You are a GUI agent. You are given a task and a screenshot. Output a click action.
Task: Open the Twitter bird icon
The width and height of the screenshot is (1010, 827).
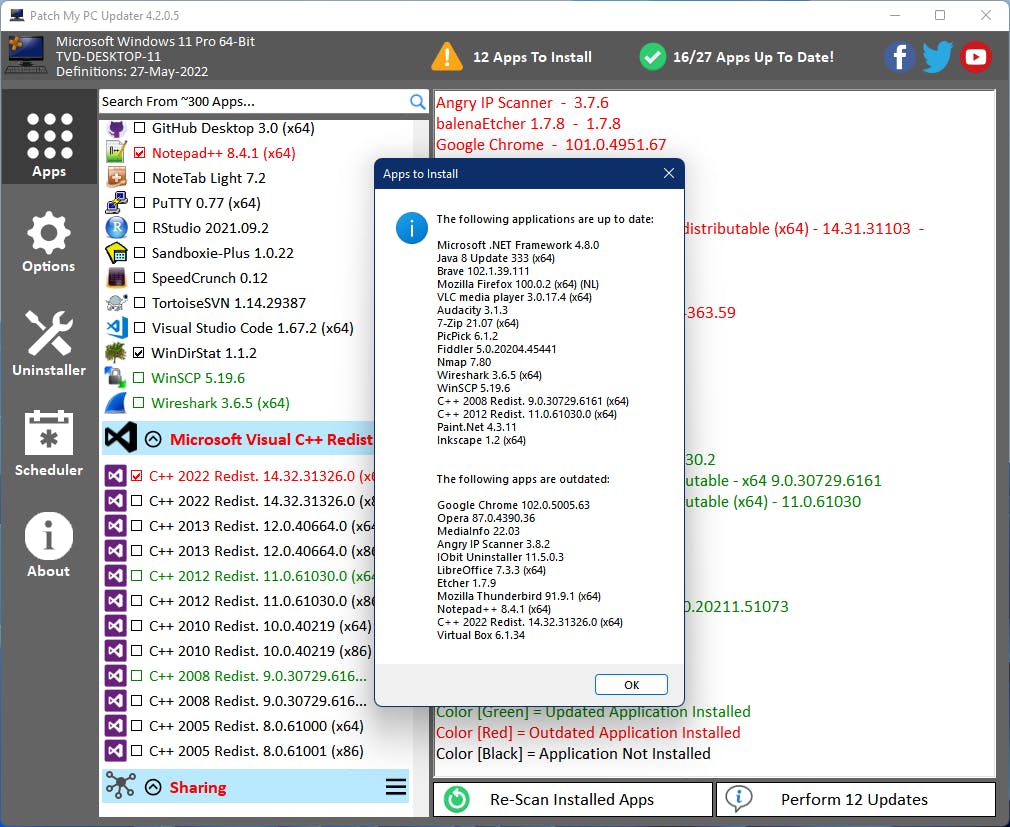(937, 57)
